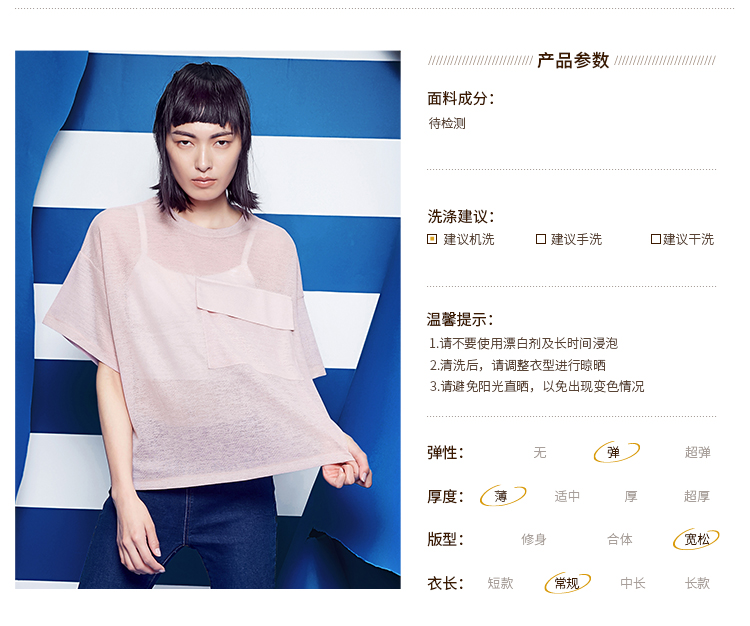Select 中长 length option

point(633,583)
